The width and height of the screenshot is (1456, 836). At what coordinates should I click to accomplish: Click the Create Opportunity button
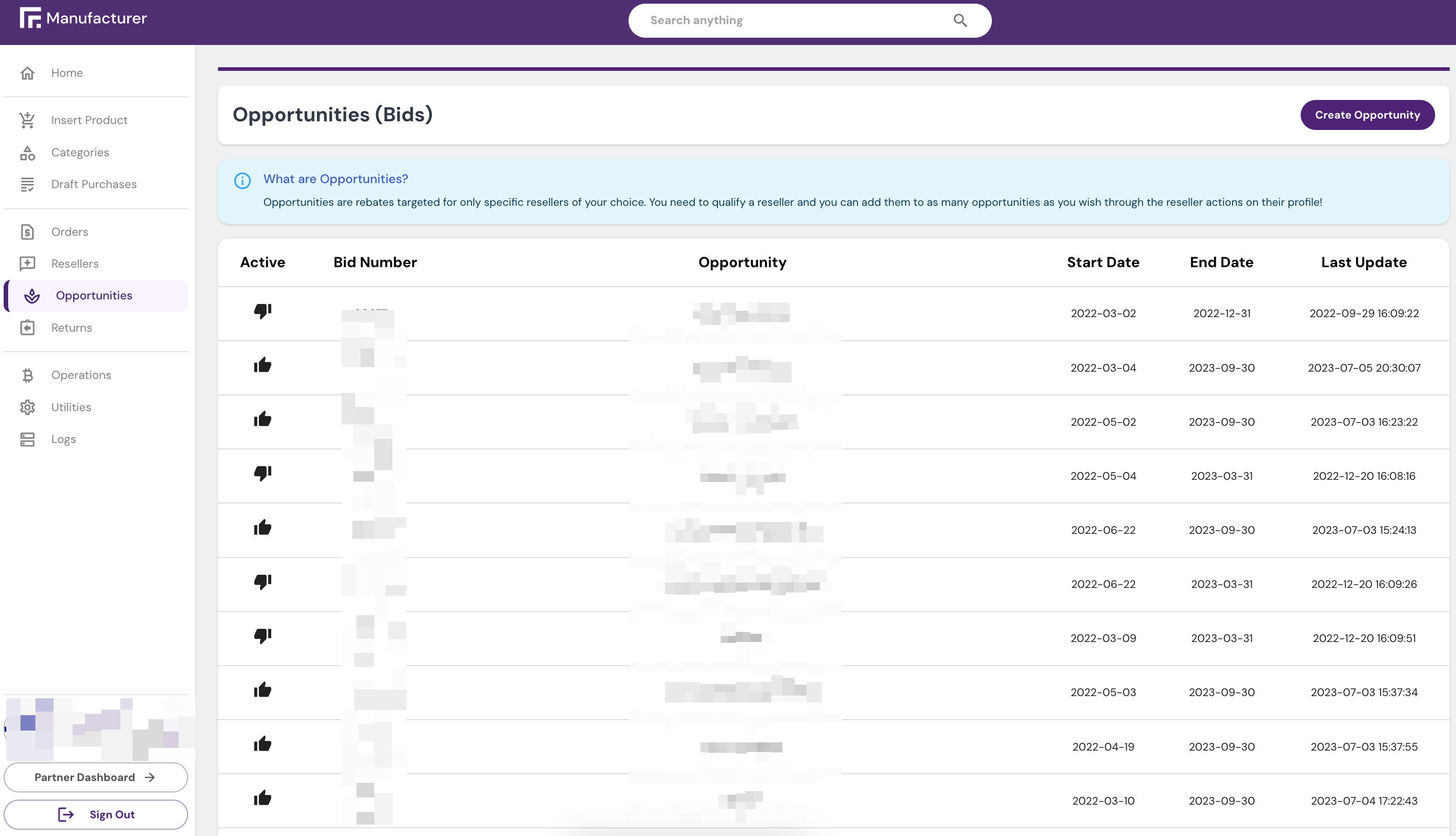click(x=1367, y=115)
